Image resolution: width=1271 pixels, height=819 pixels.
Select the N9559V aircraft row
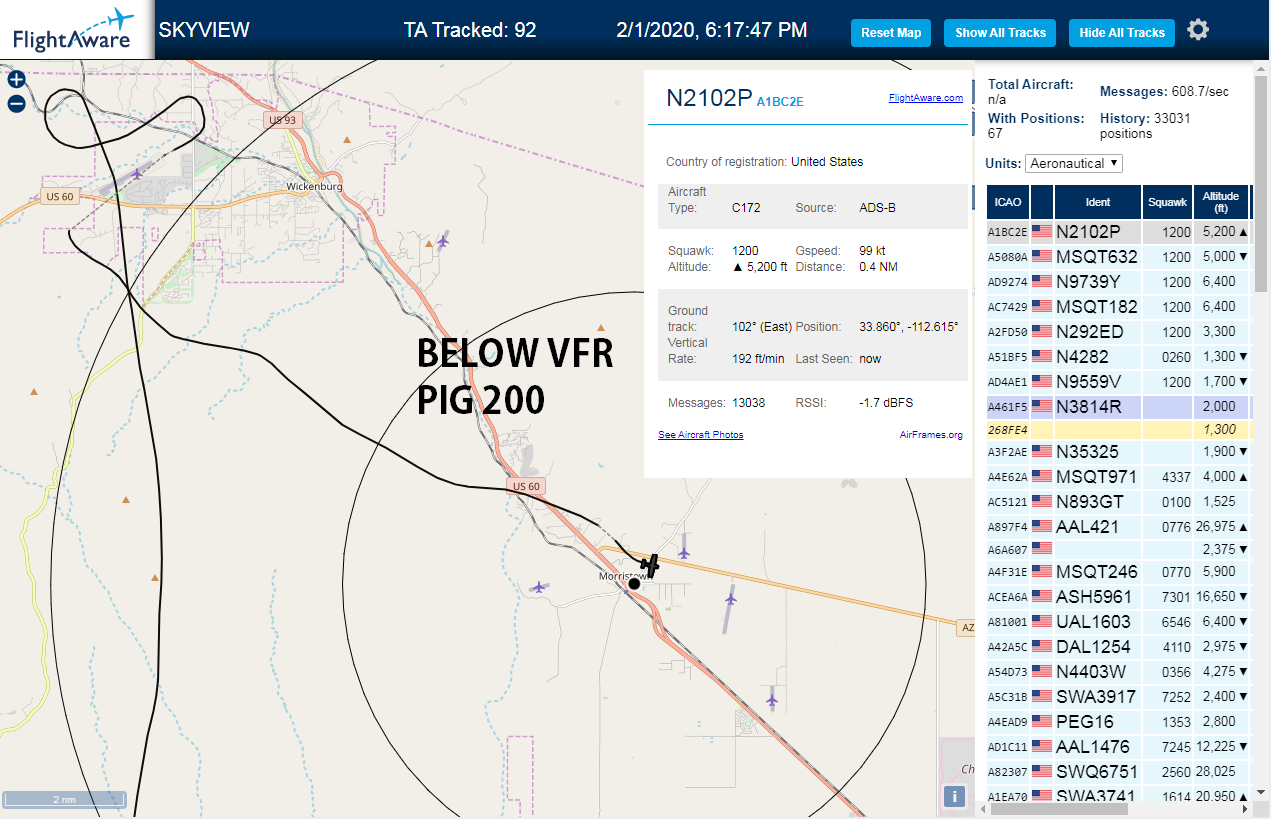tap(1118, 381)
